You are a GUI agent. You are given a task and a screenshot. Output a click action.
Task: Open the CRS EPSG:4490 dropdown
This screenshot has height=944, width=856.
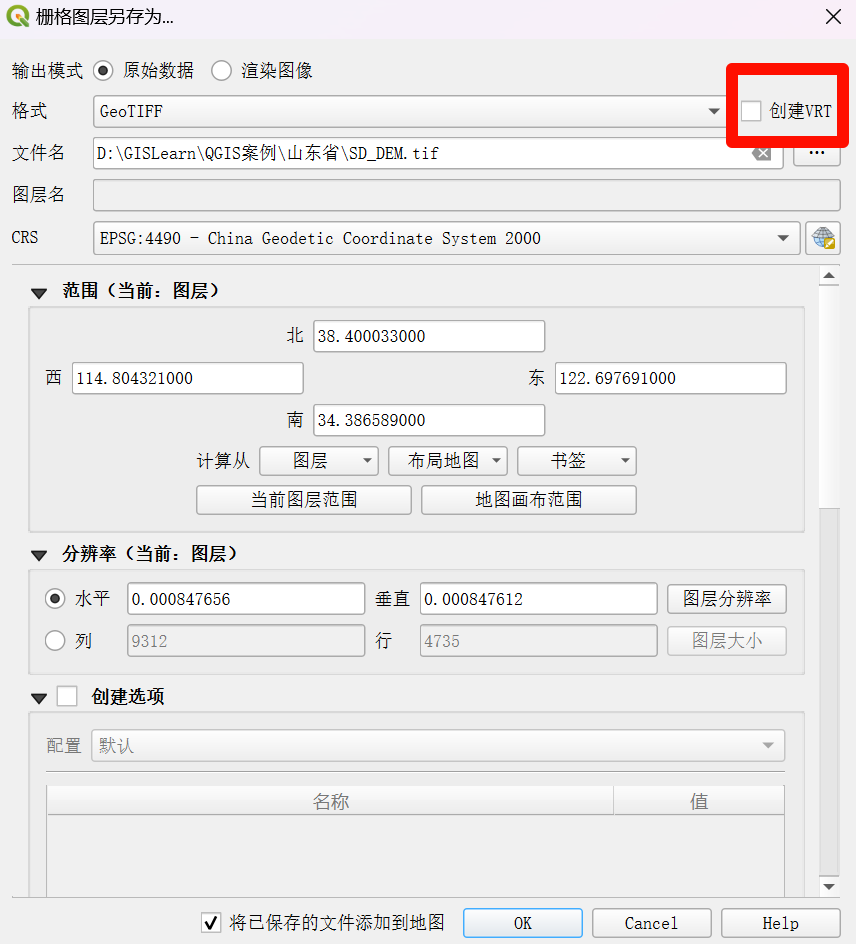point(447,238)
